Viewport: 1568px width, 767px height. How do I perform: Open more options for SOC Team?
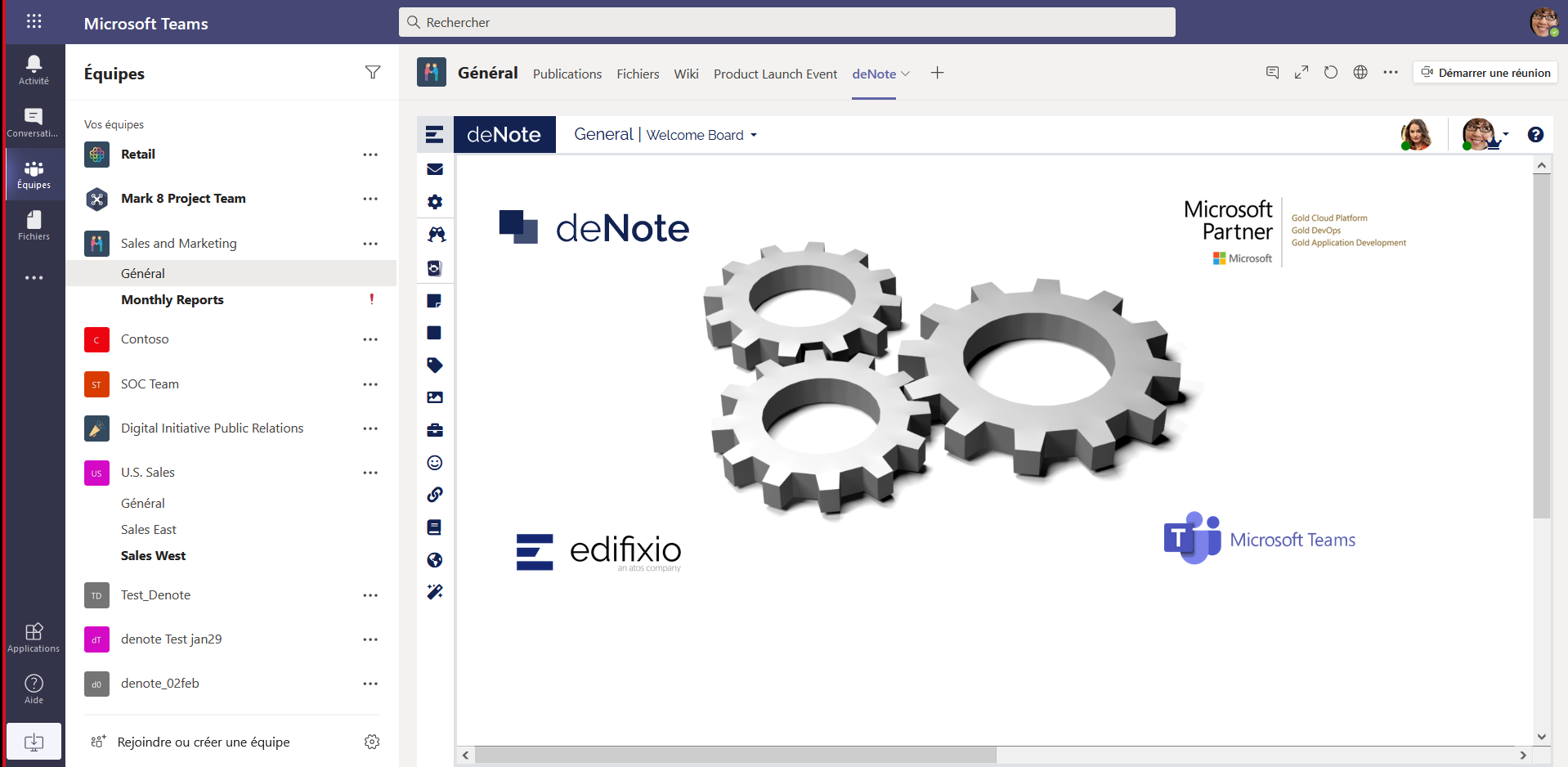[370, 384]
